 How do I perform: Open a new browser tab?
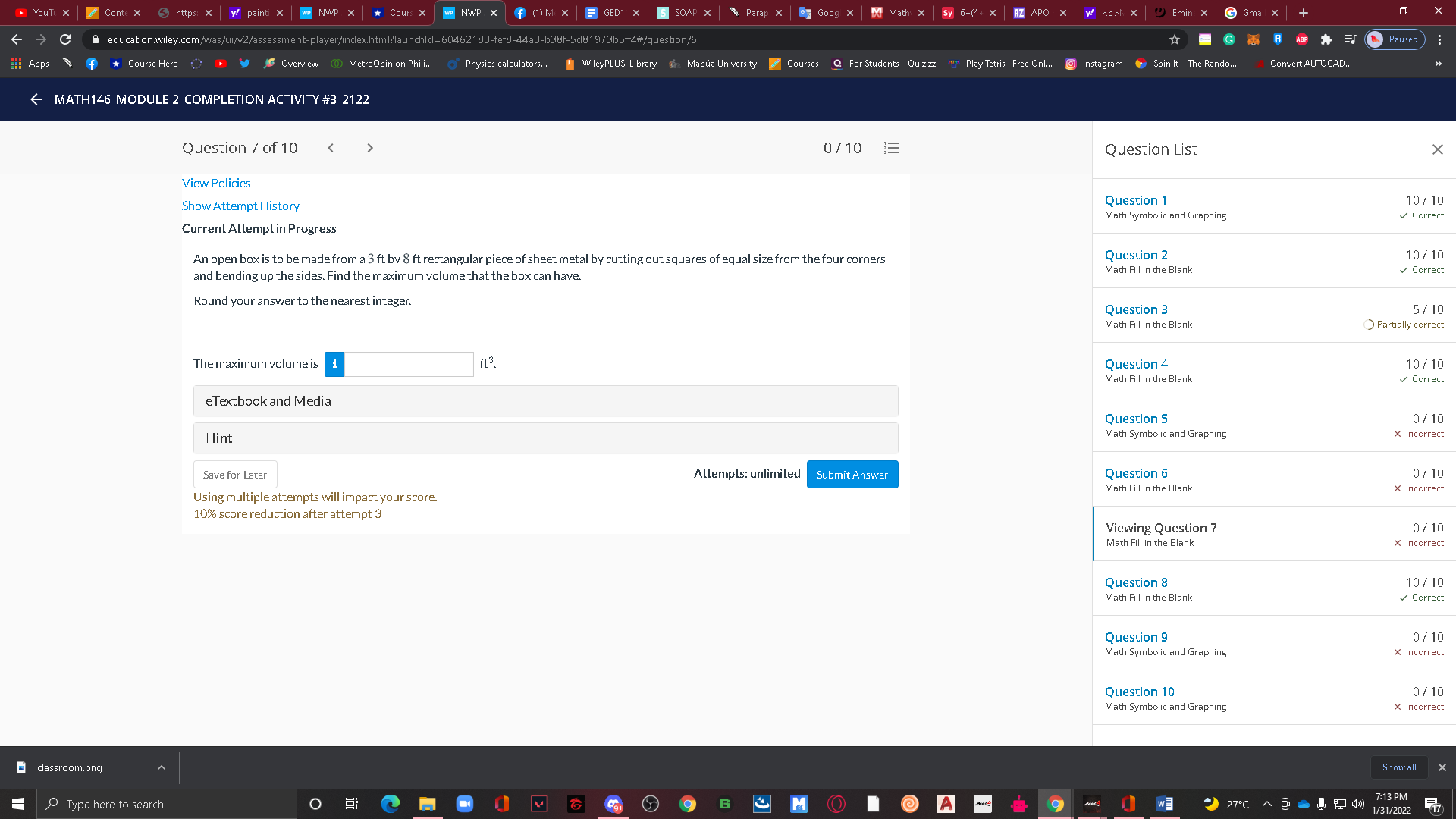1303,13
